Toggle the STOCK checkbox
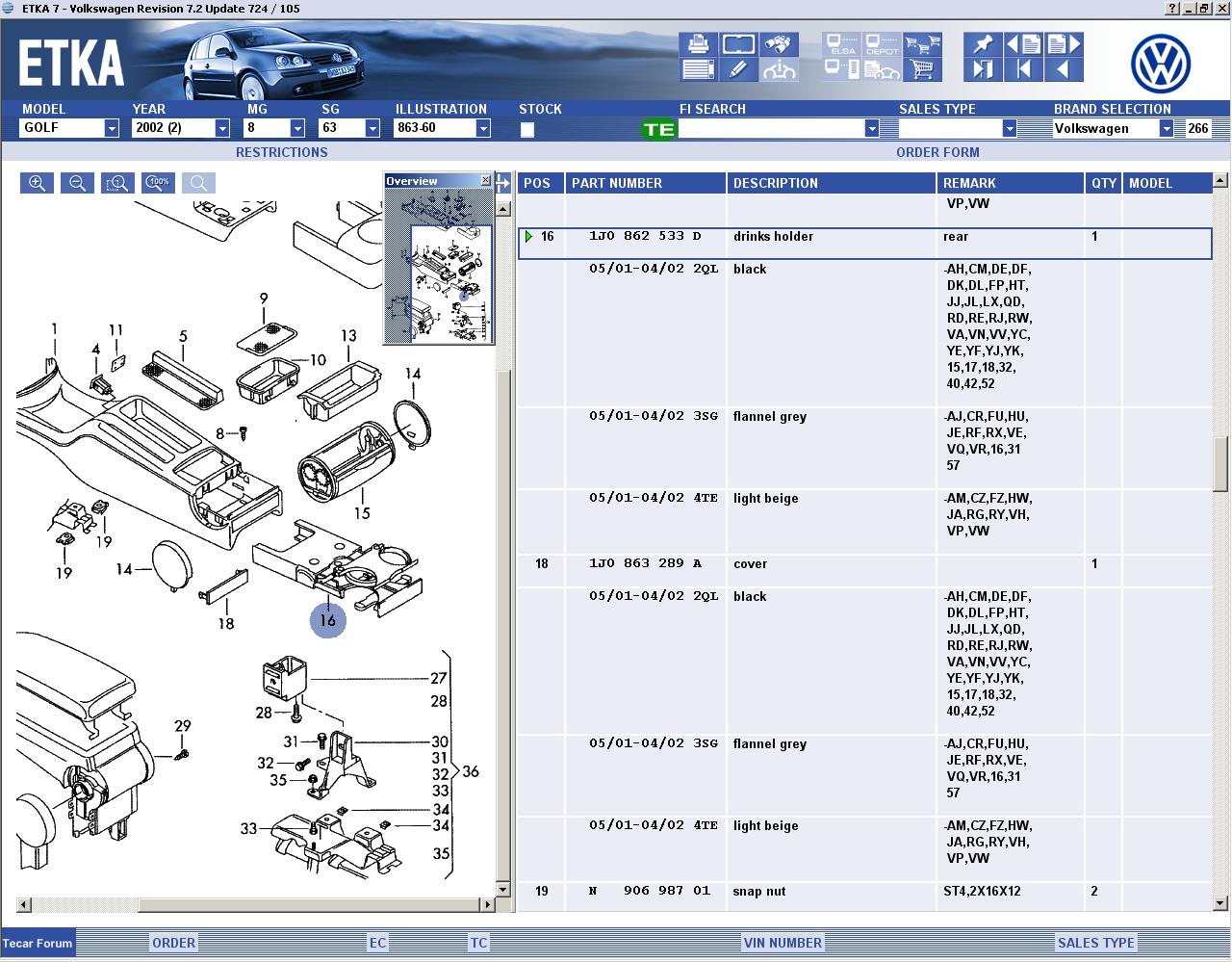This screenshot has height=962, width=1232. [x=527, y=129]
